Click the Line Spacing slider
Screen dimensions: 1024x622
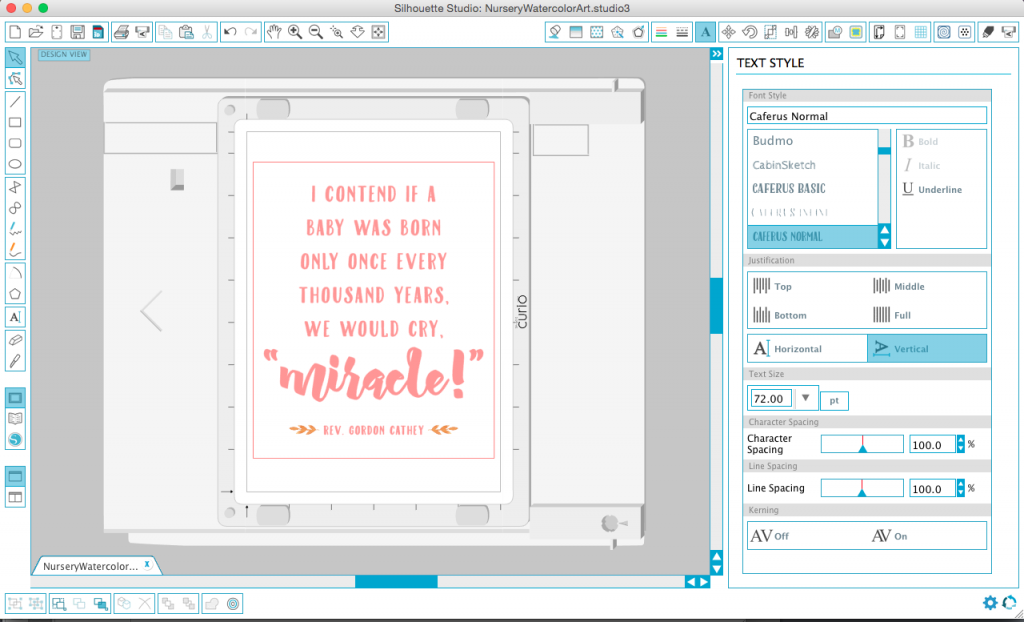(862, 488)
